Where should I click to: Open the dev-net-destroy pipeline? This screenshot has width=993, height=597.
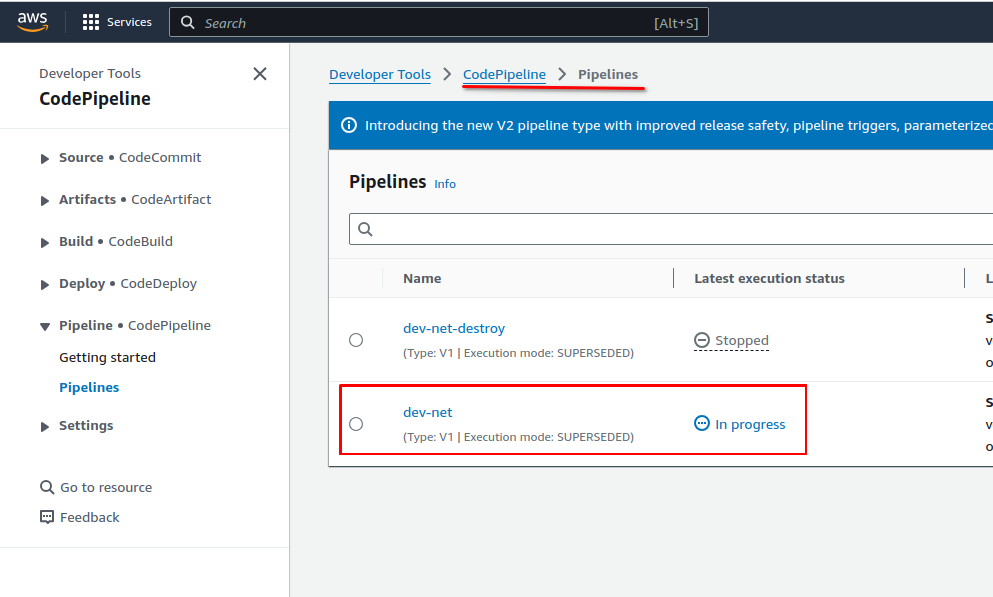click(454, 329)
